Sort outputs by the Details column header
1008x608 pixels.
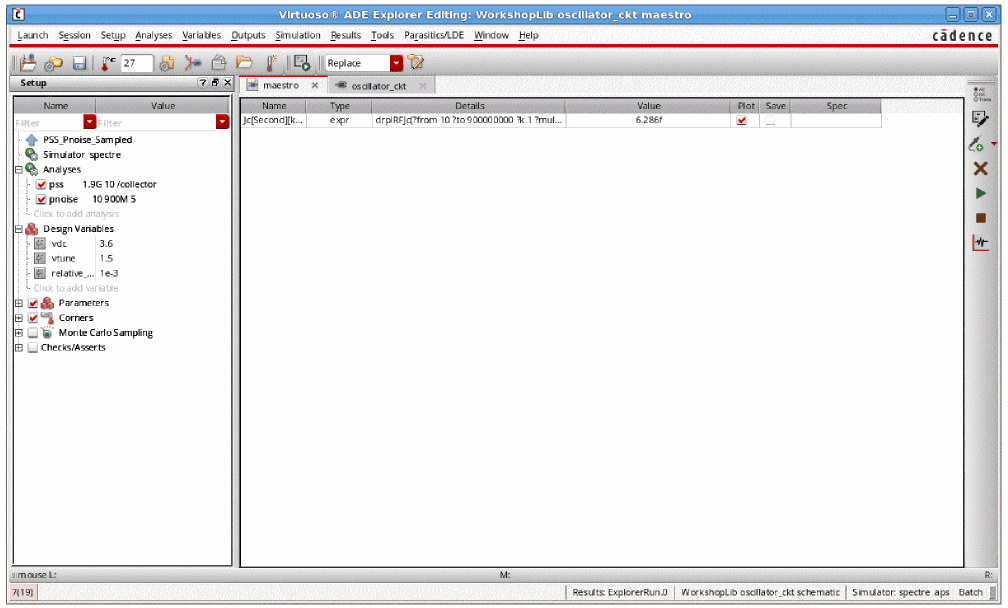pos(469,105)
